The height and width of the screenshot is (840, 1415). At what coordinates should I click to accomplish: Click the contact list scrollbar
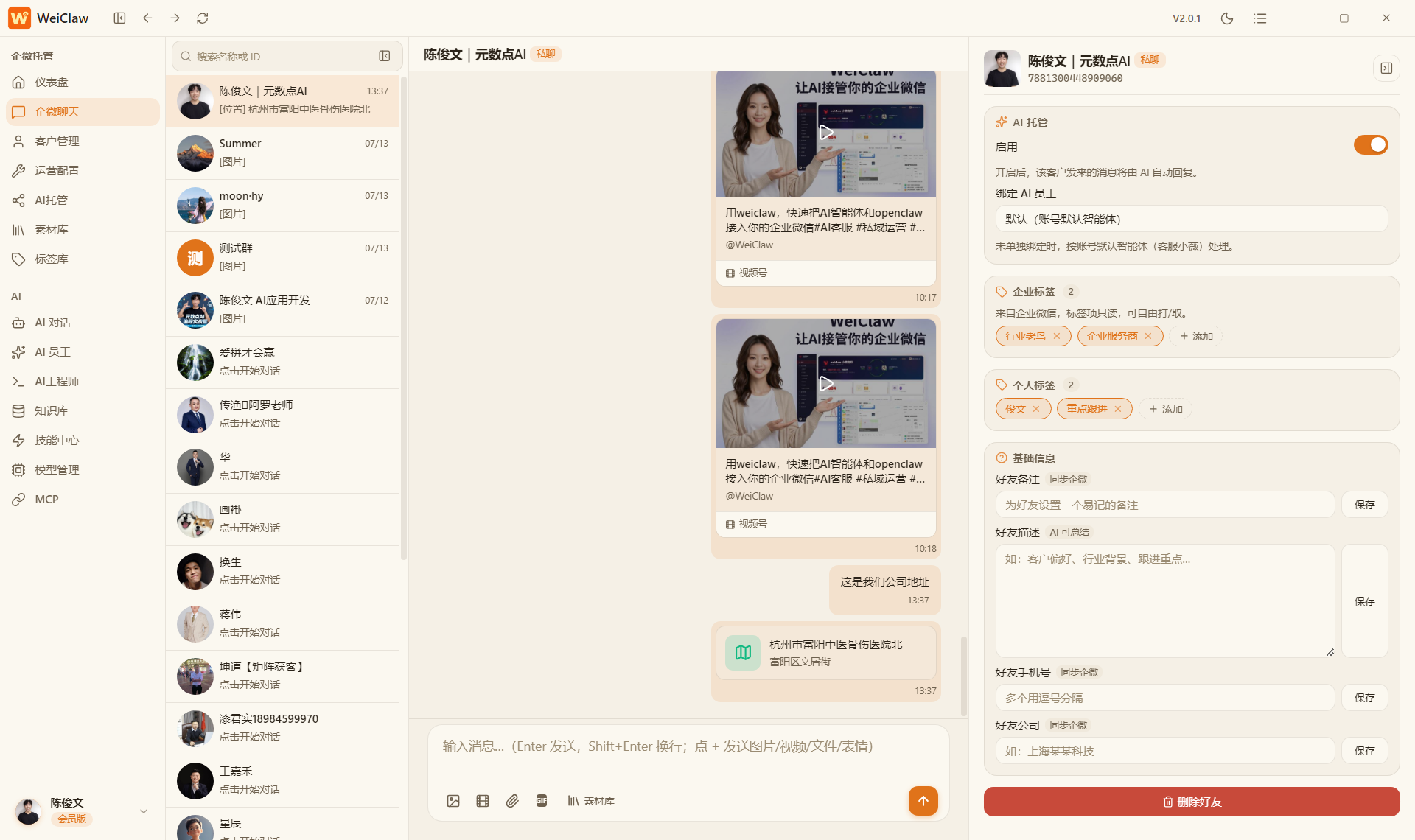tap(403, 317)
